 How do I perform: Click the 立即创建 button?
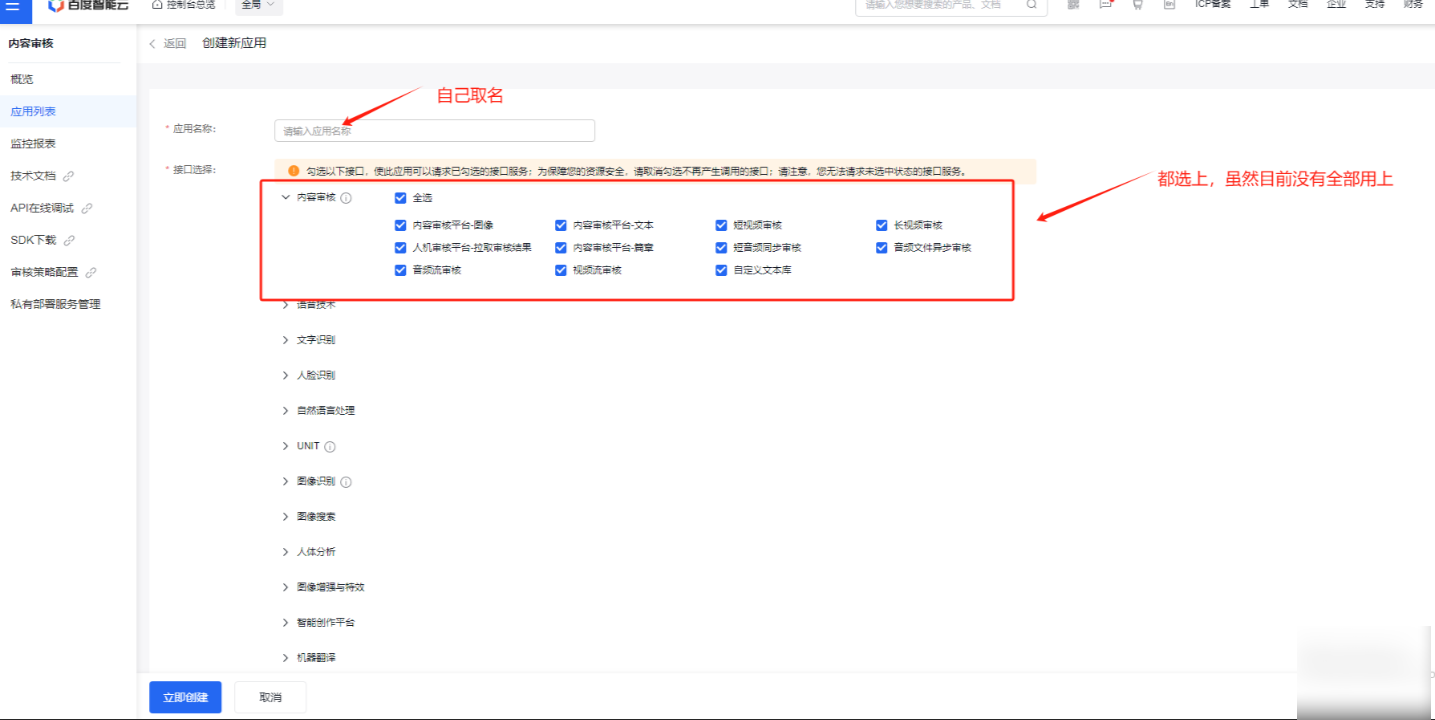185,697
